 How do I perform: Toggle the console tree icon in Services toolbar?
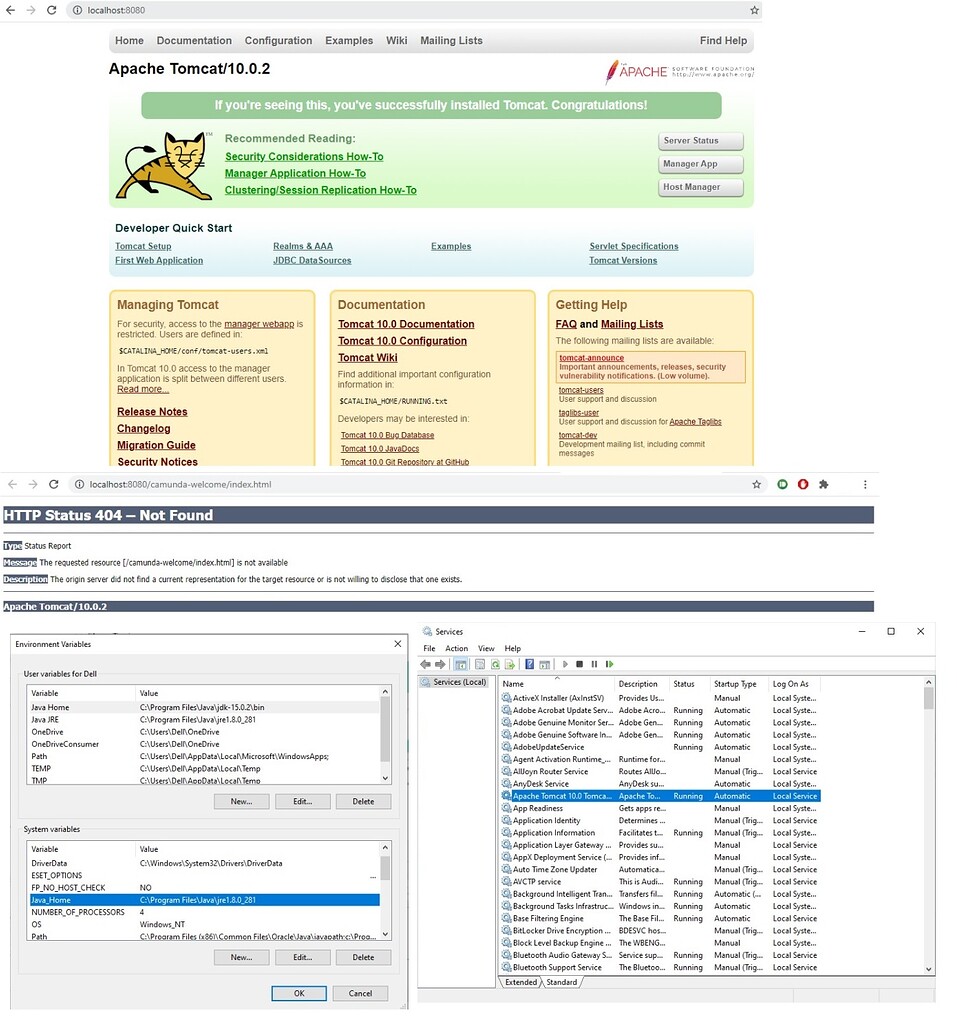[462, 663]
